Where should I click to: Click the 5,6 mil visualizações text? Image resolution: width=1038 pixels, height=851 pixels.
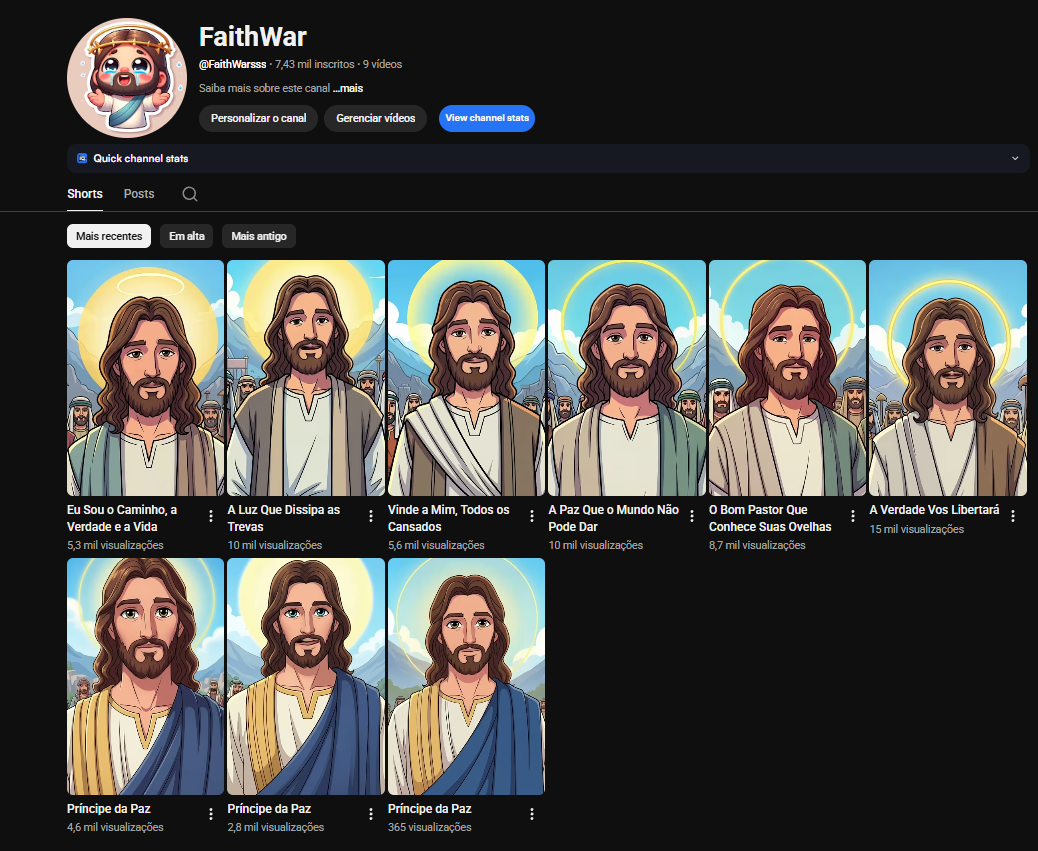pyautogui.click(x=436, y=545)
